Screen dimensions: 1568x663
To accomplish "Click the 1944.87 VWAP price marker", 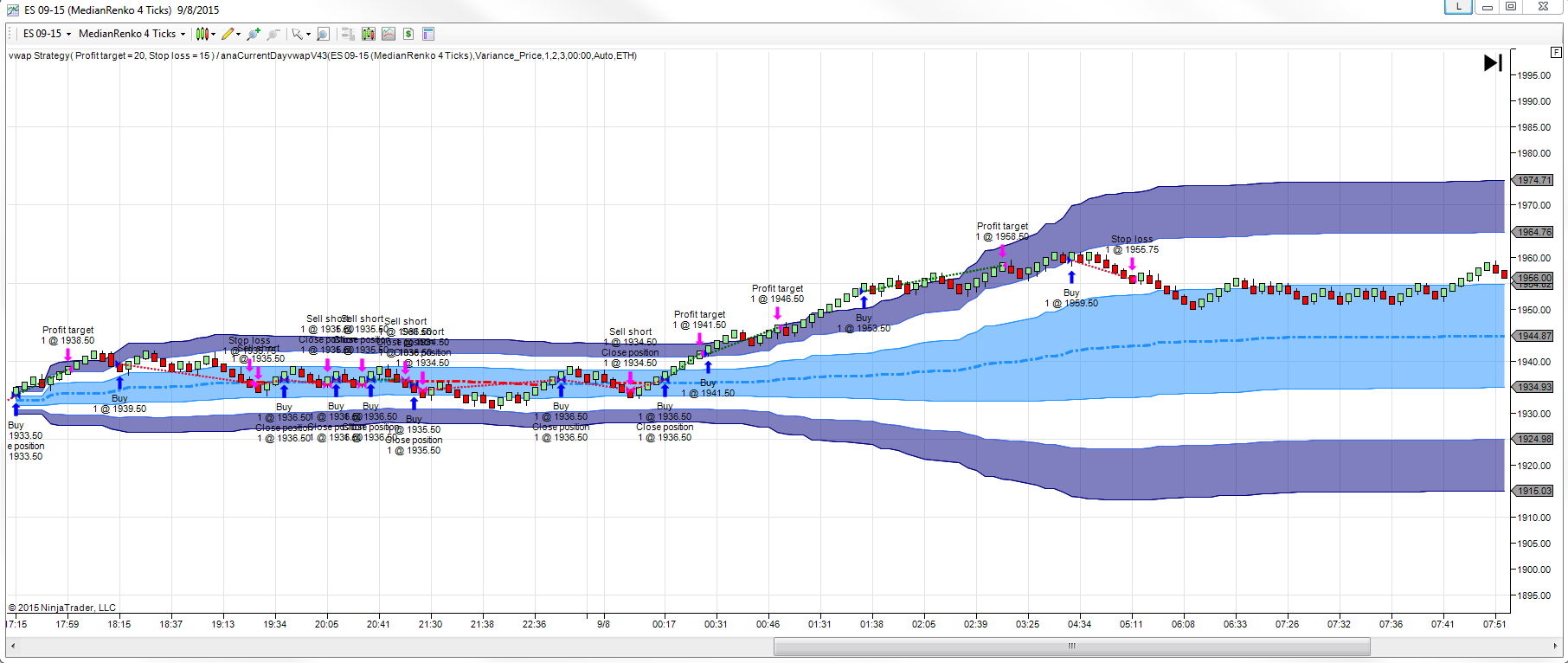I will (x=1533, y=336).
